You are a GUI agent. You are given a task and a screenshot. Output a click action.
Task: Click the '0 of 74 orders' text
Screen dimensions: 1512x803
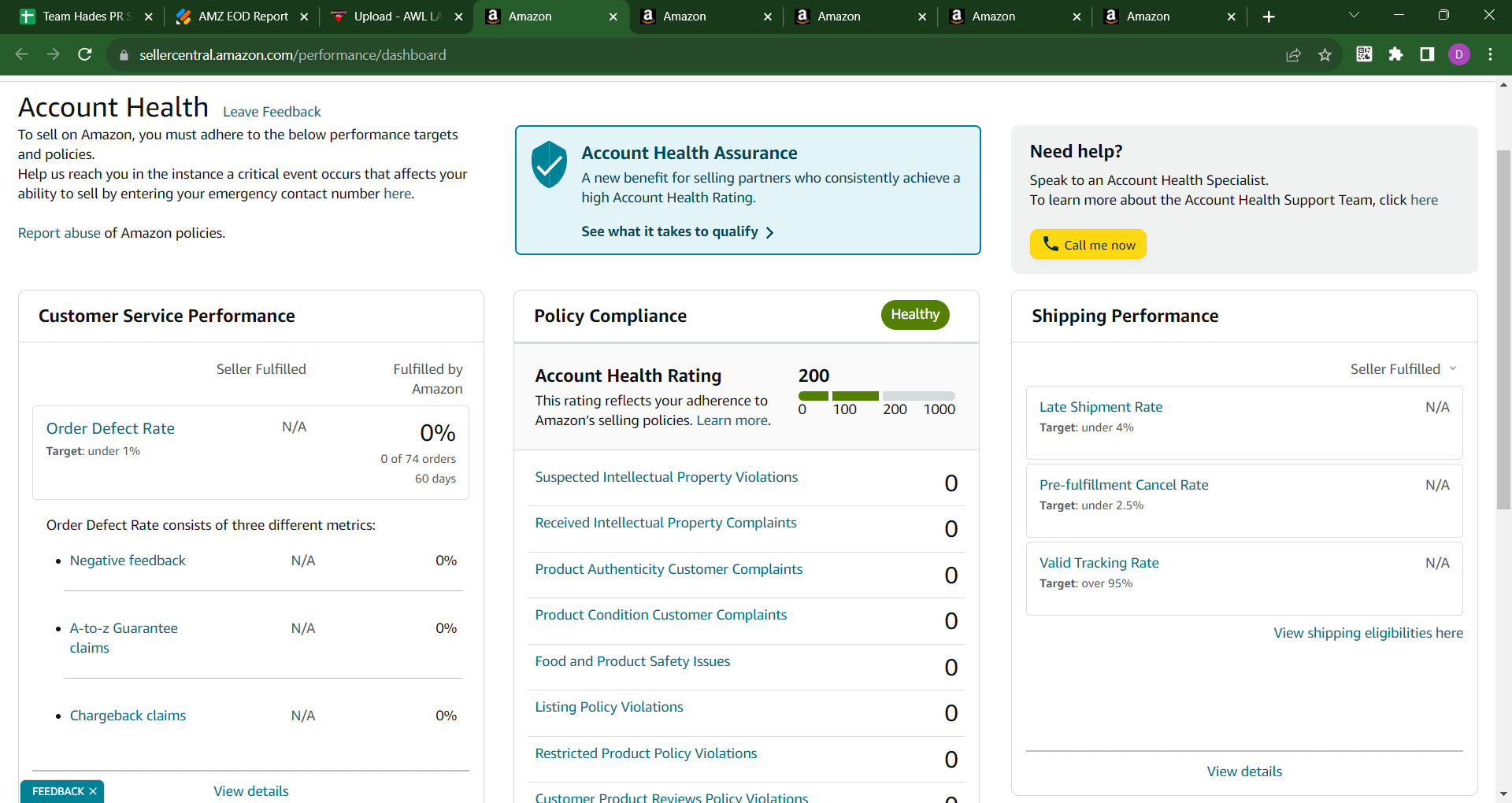click(x=418, y=459)
